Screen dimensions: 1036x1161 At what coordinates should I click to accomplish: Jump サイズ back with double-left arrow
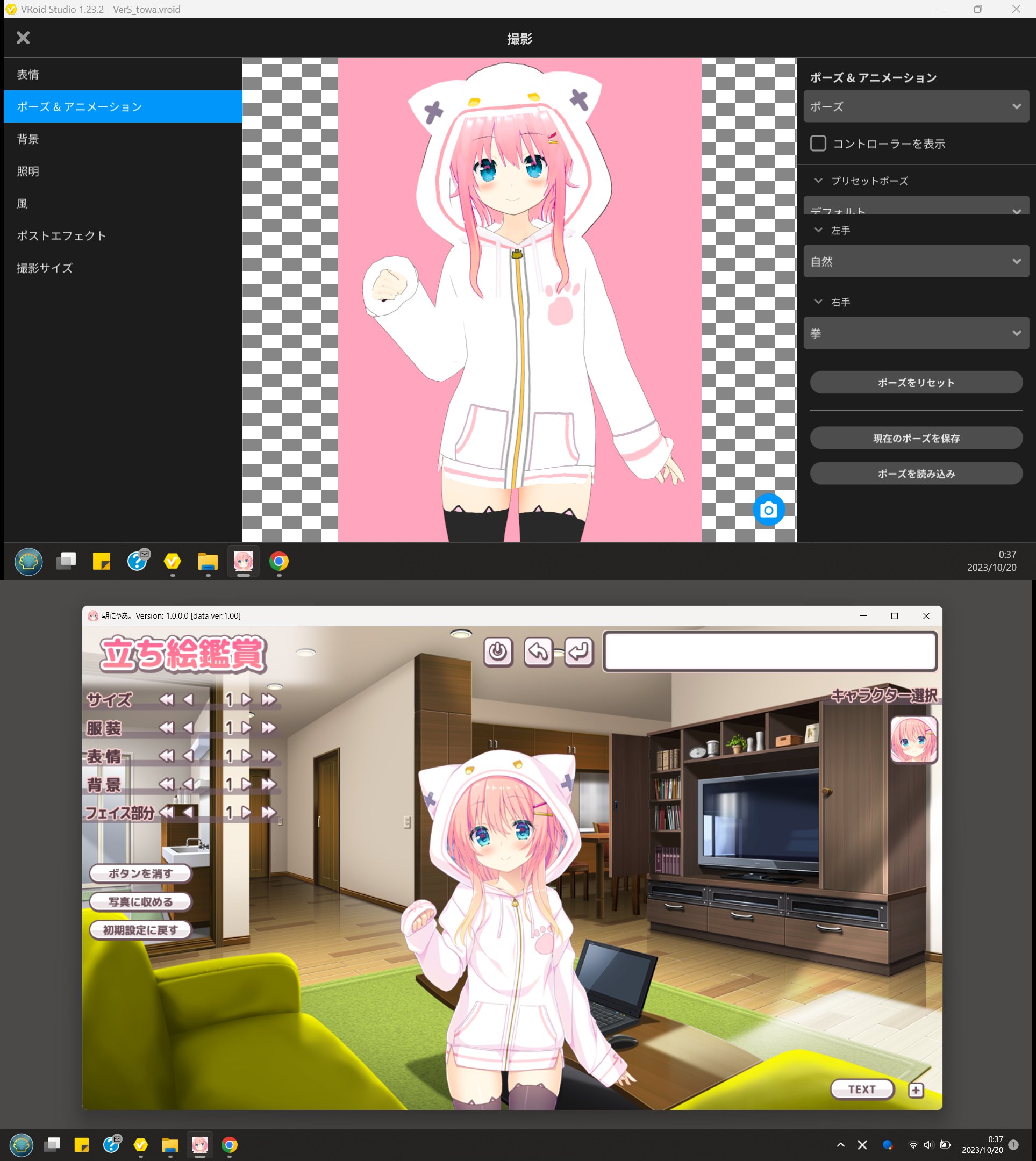point(166,699)
